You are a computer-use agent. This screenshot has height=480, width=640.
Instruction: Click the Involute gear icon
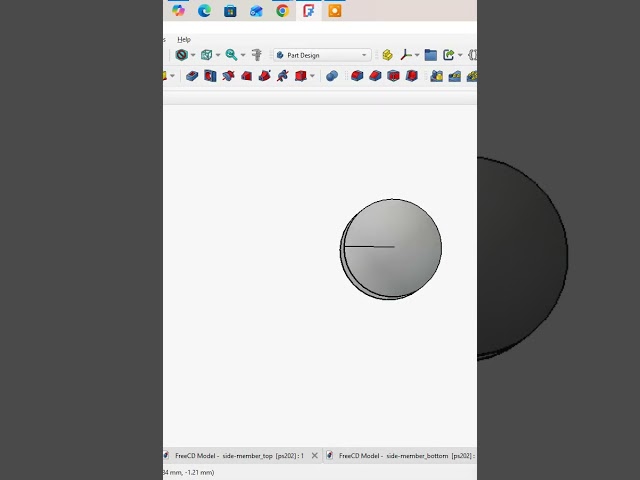pyautogui.click(x=455, y=76)
